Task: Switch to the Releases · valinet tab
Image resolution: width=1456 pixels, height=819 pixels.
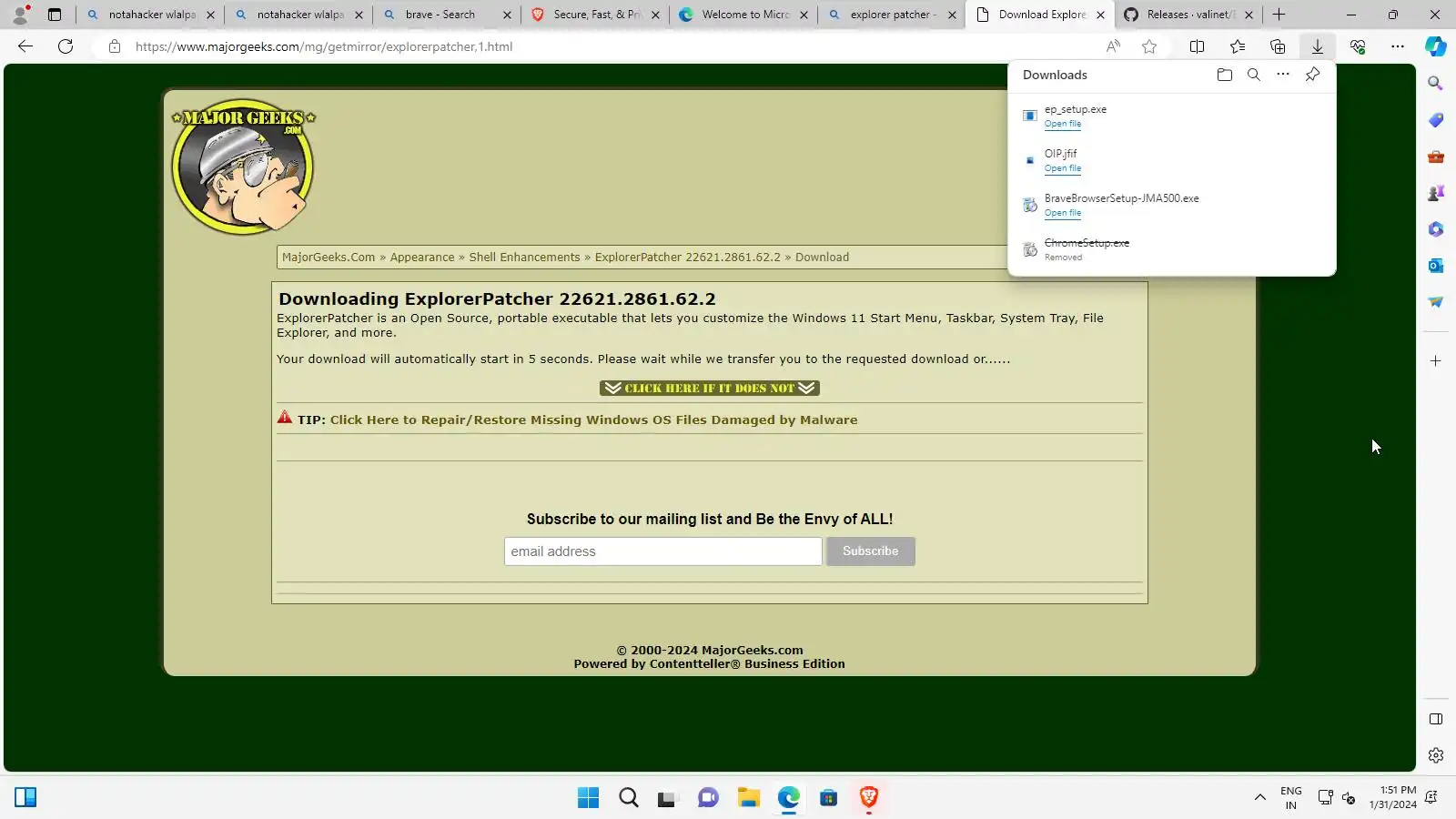Action: click(1188, 15)
